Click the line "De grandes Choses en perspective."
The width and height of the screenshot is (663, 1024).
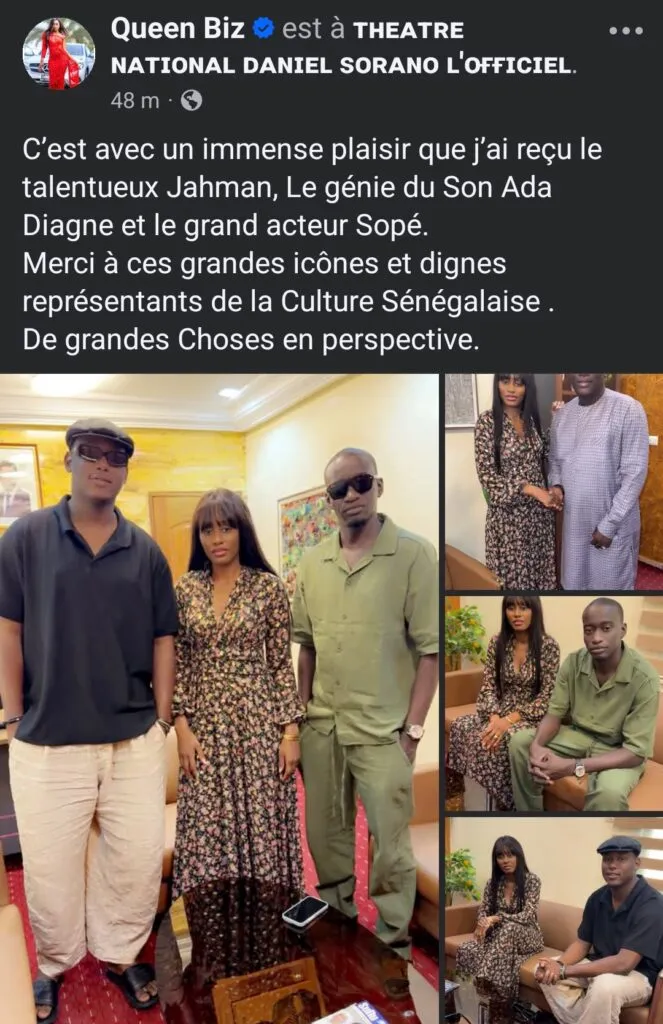251,340
